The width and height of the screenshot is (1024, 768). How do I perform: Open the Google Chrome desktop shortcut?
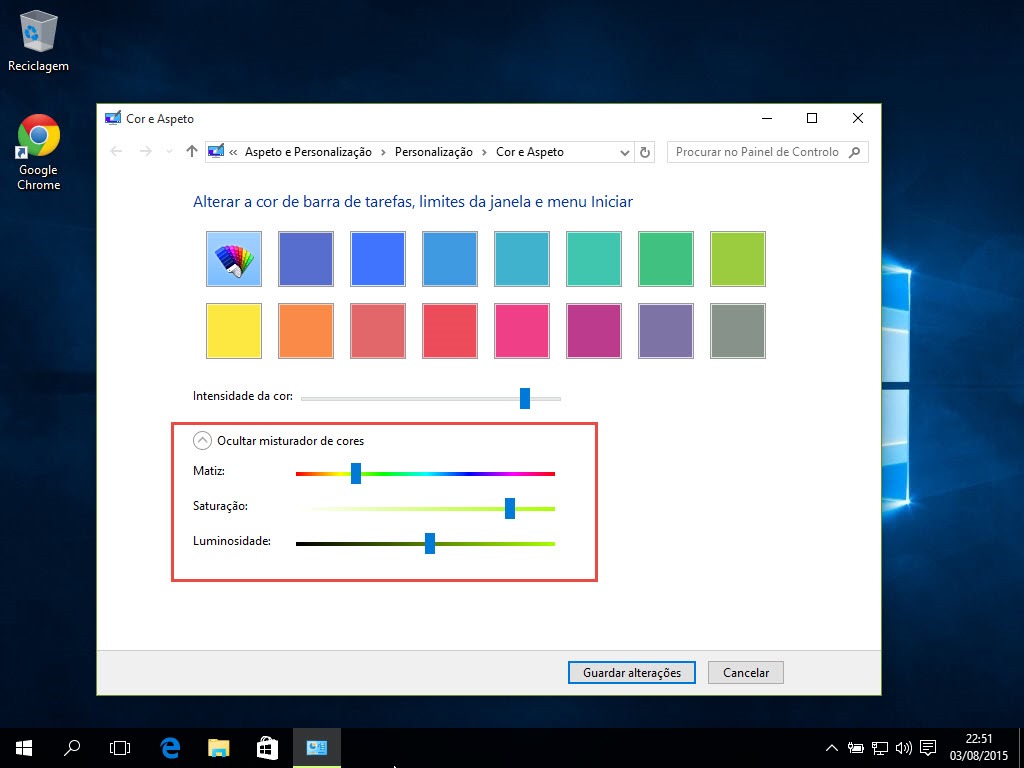tap(39, 136)
